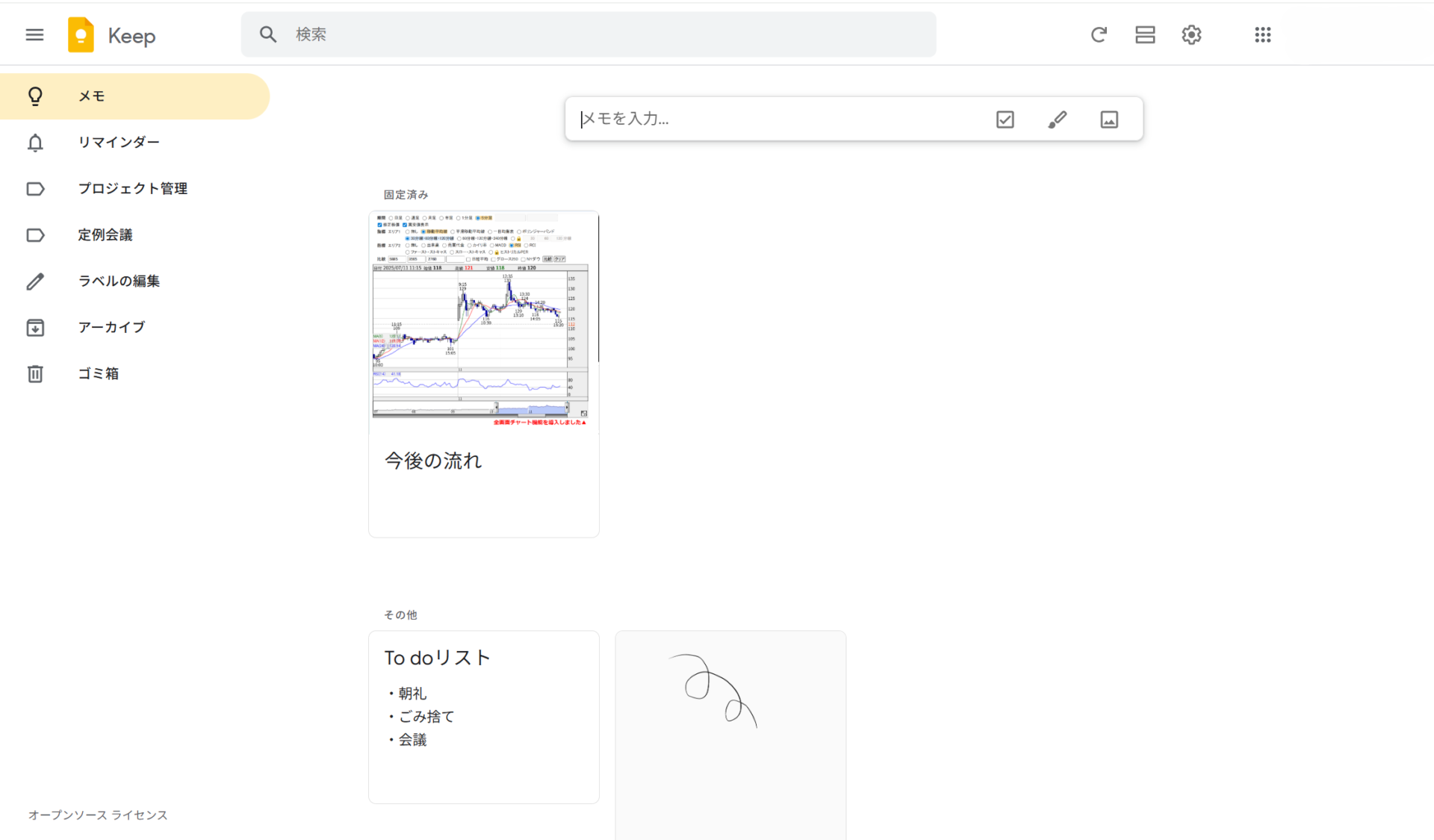The width and height of the screenshot is (1434, 840).
Task: Open the ゴミ箱 trash section
Action: [98, 373]
